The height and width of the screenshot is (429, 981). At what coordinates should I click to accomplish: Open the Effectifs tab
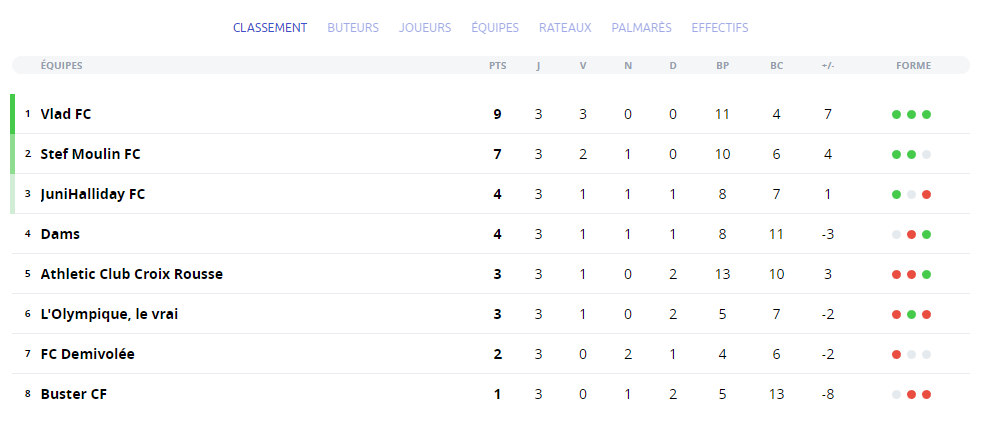(x=719, y=28)
